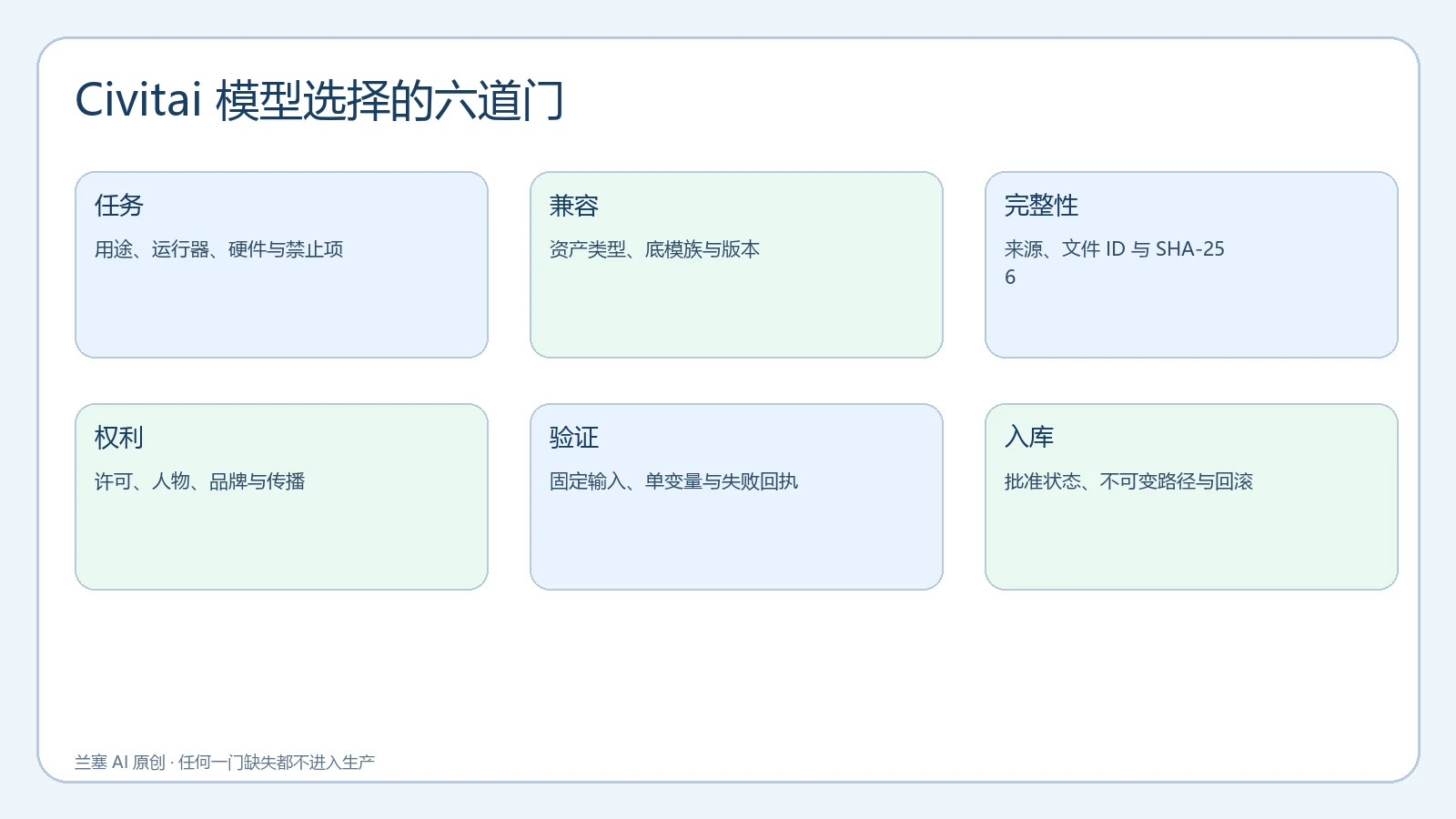Select the text '用途、运行器、硬件与禁止项'
This screenshot has width=1456, height=819.
click(x=219, y=249)
